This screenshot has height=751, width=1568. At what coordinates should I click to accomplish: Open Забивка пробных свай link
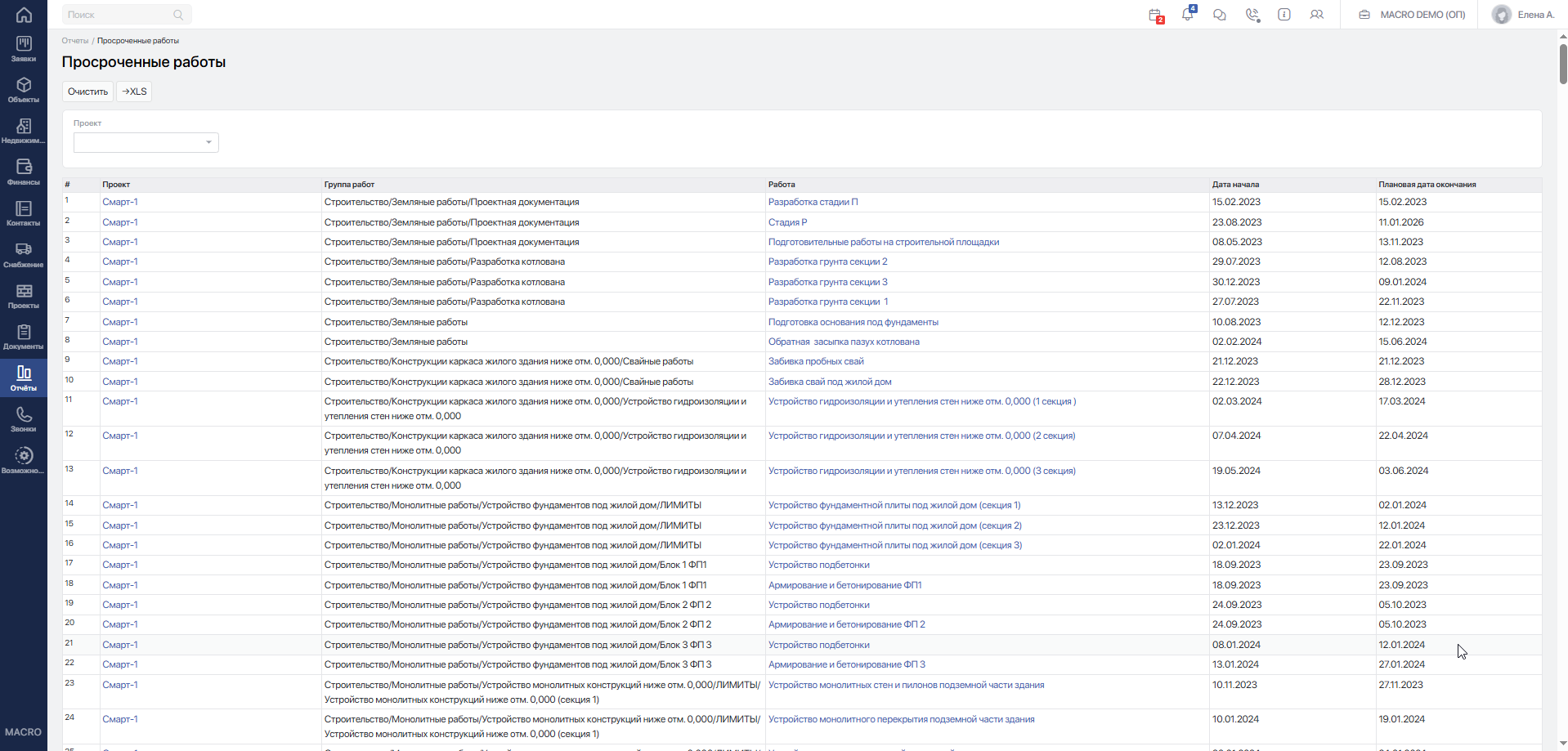[816, 361]
